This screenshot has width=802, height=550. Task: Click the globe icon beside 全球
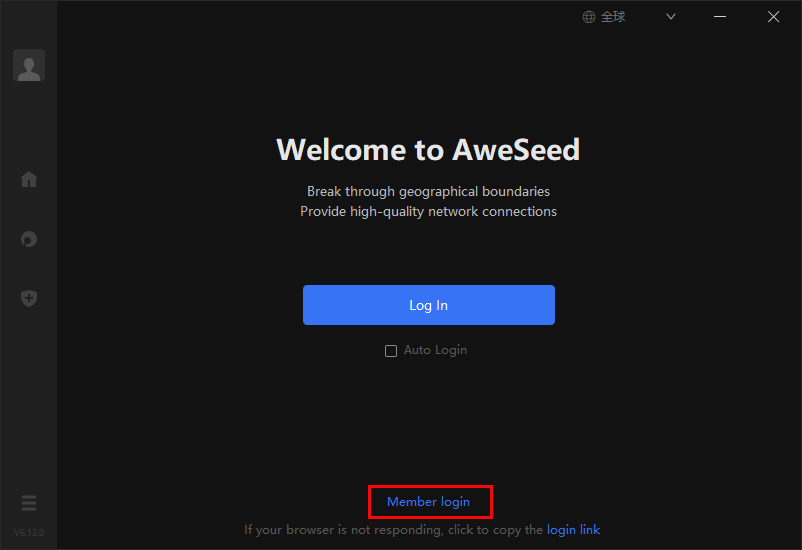pos(589,17)
